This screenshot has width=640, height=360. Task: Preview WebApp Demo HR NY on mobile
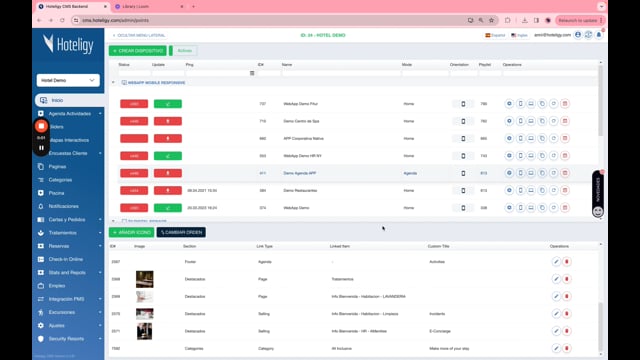(x=520, y=156)
